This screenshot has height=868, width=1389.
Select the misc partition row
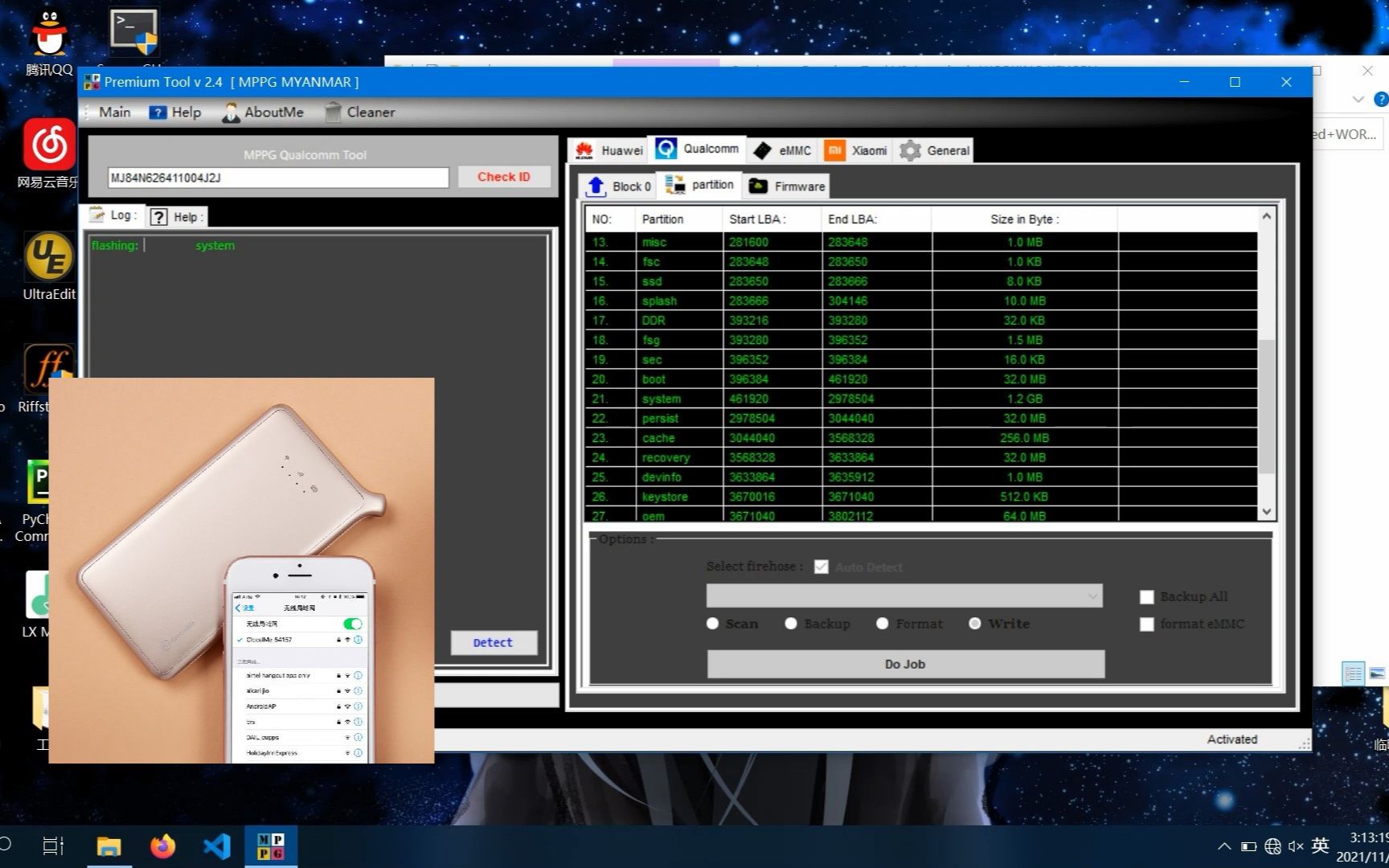tap(921, 242)
